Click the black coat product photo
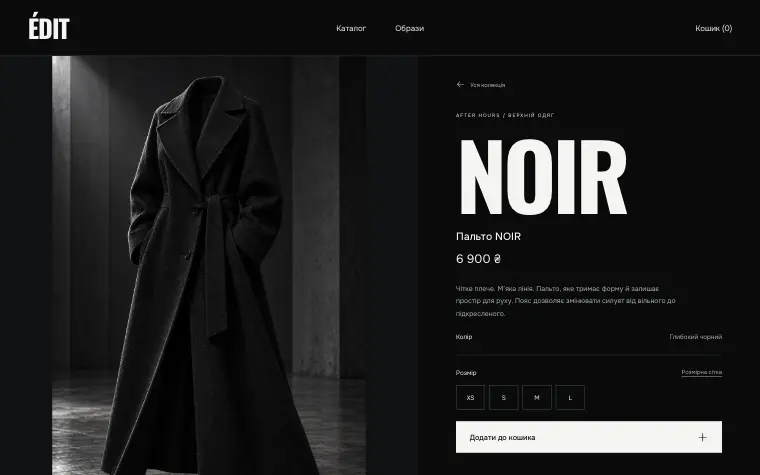The width and height of the screenshot is (760, 475). click(209, 265)
